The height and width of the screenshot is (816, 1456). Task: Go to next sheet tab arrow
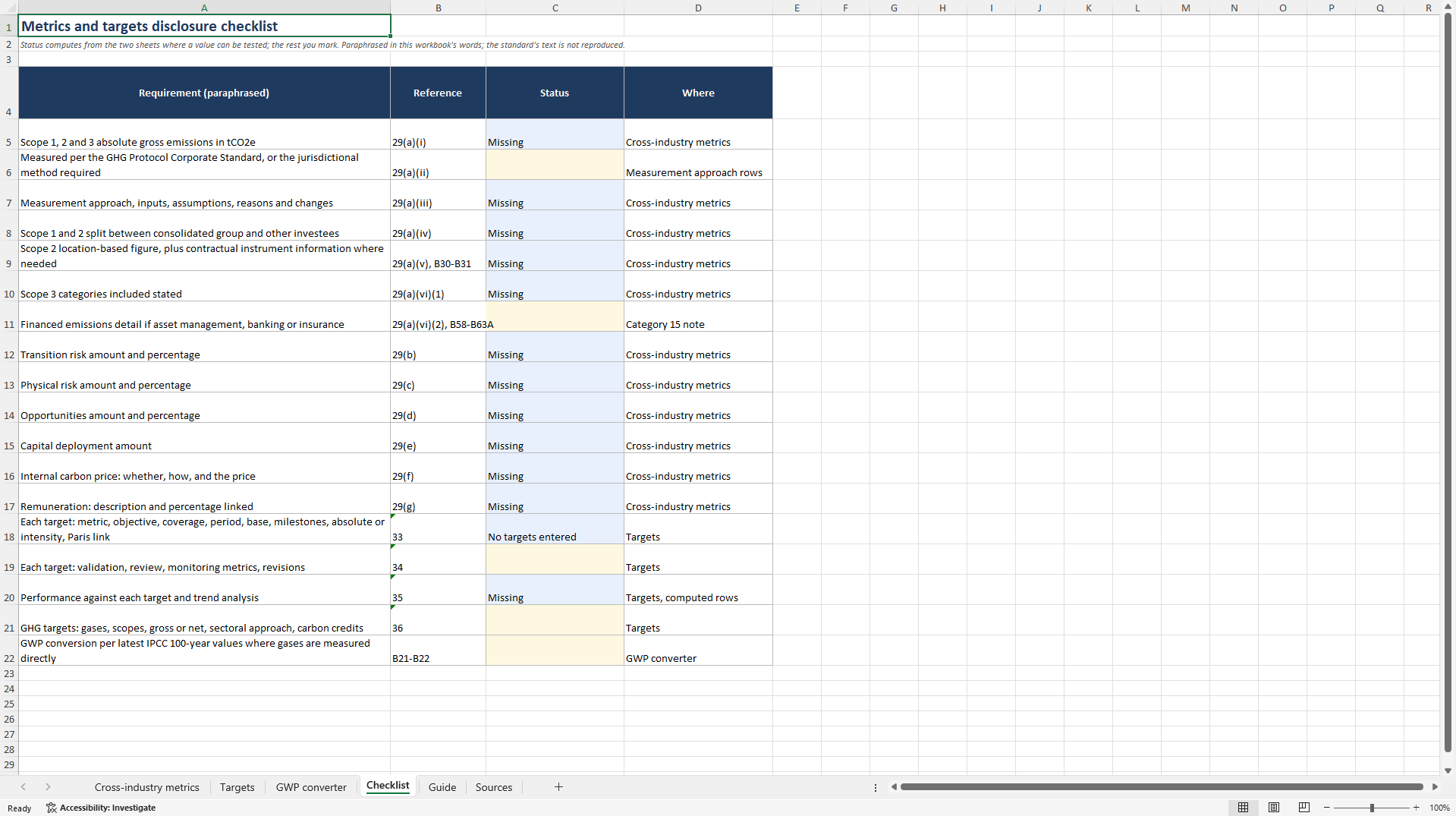click(x=48, y=787)
